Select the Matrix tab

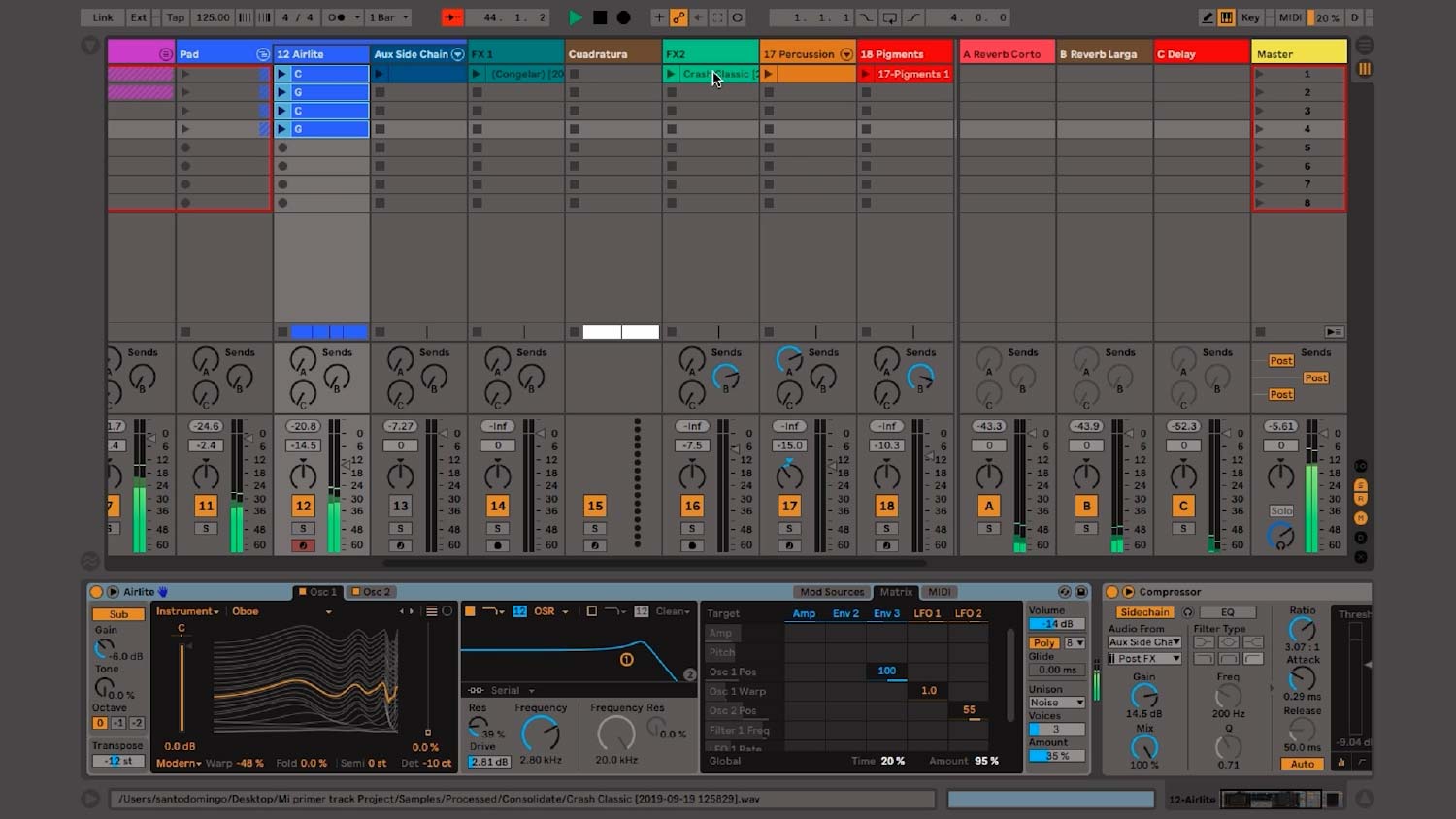click(x=896, y=592)
